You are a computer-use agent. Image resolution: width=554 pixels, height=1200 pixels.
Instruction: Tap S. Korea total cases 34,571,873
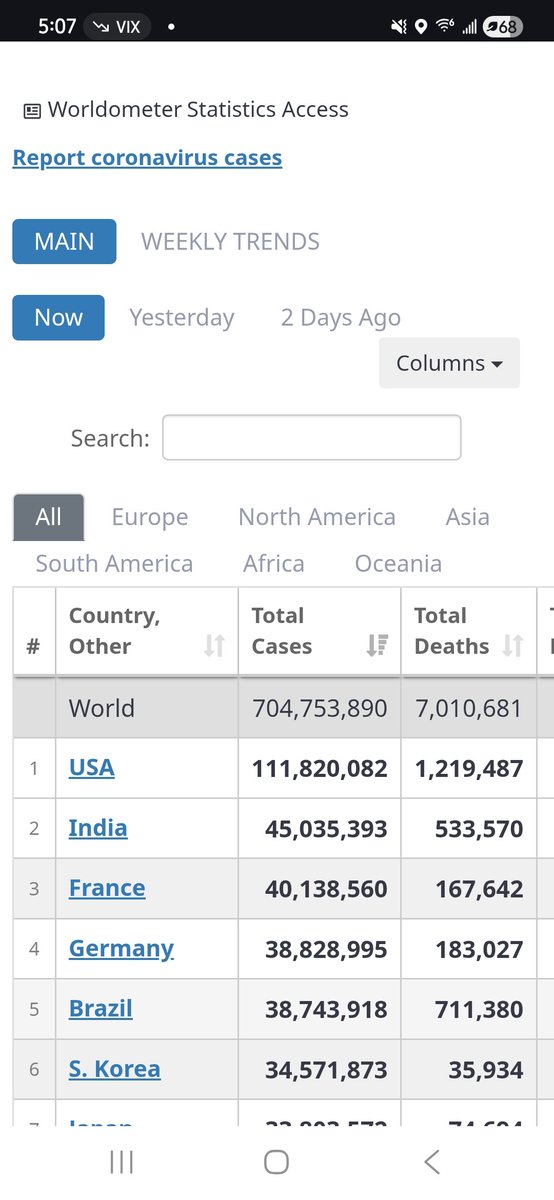[326, 1069]
